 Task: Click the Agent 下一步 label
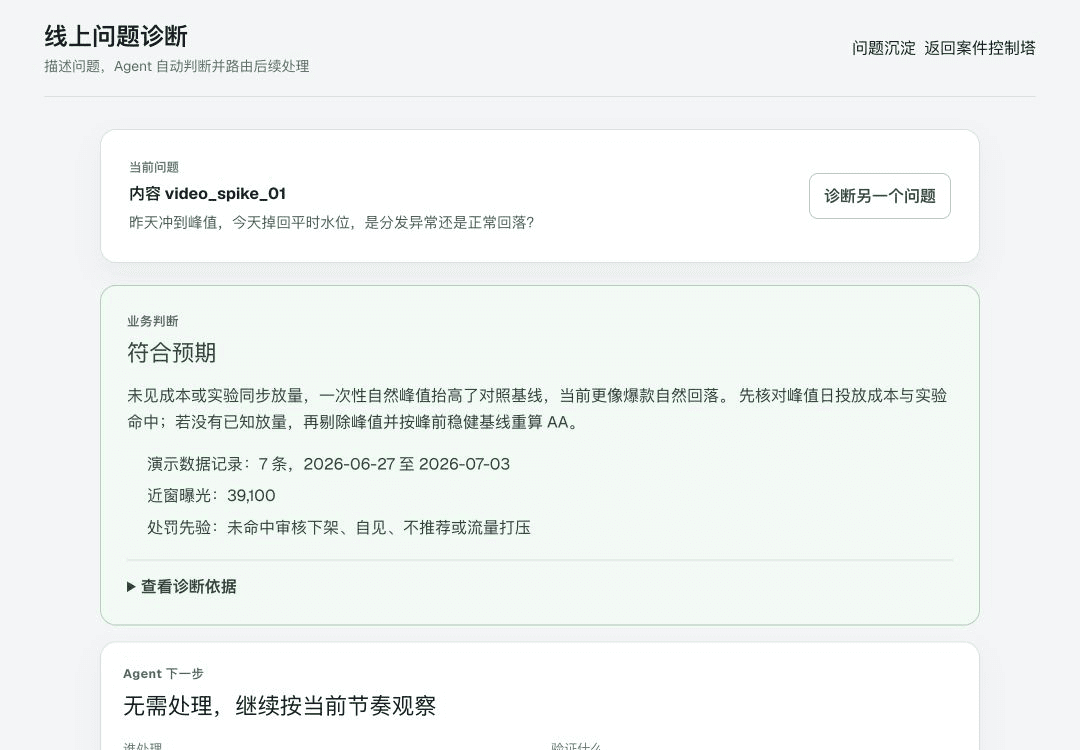(x=163, y=674)
